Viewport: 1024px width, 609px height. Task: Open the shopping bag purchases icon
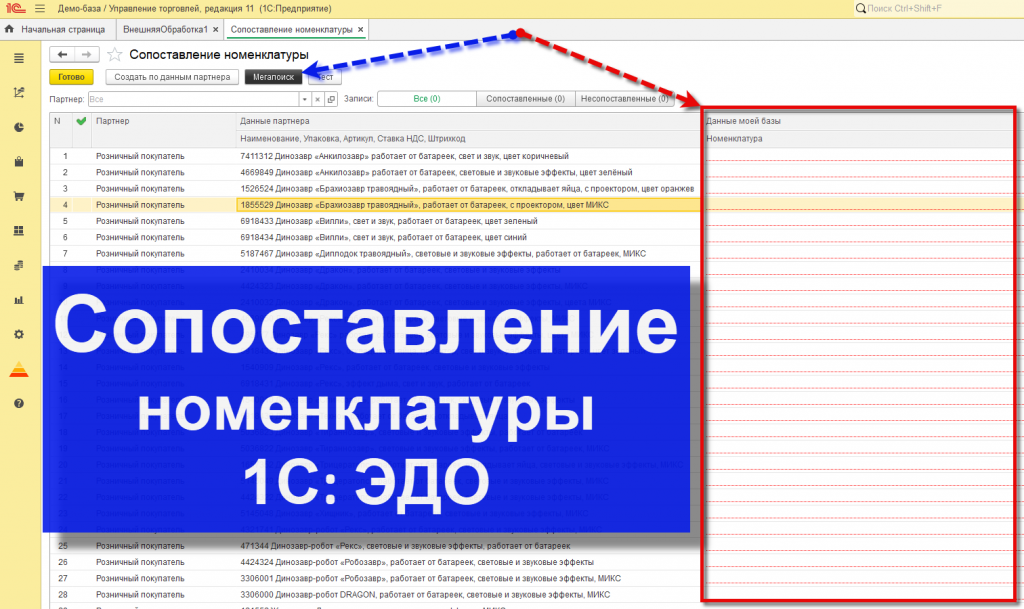(x=19, y=161)
